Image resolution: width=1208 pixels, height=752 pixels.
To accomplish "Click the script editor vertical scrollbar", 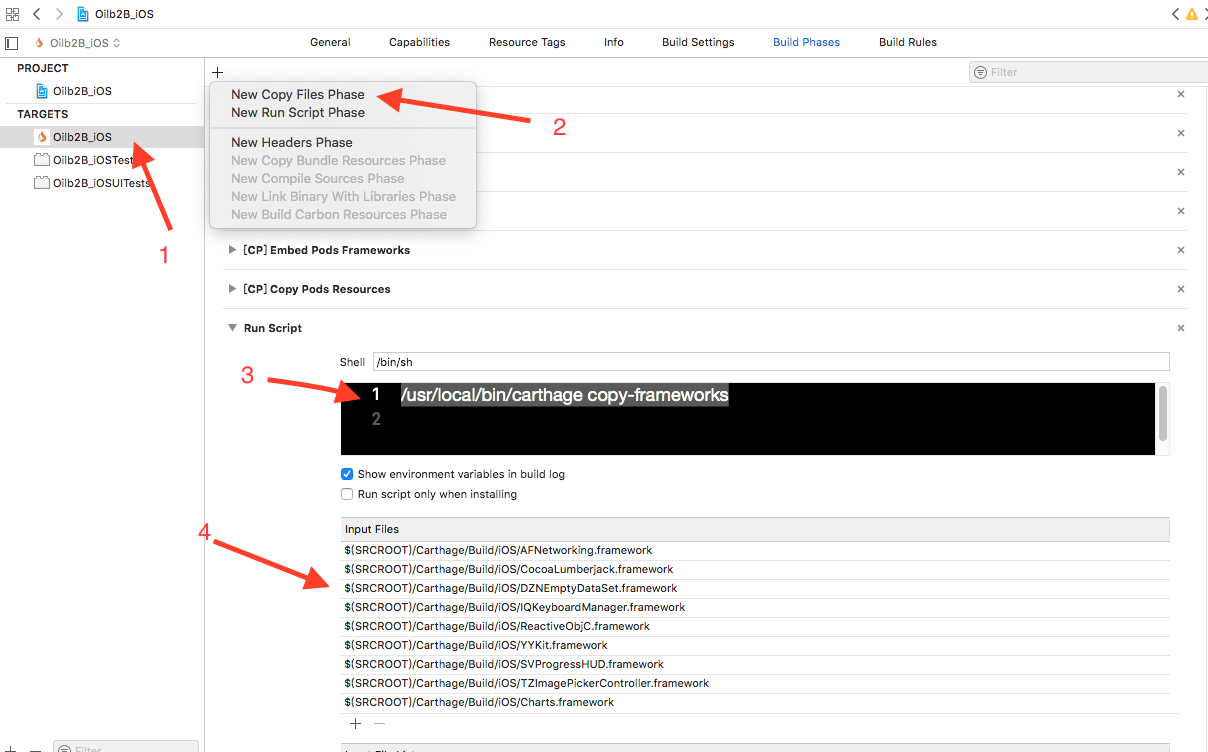I will click(1163, 413).
